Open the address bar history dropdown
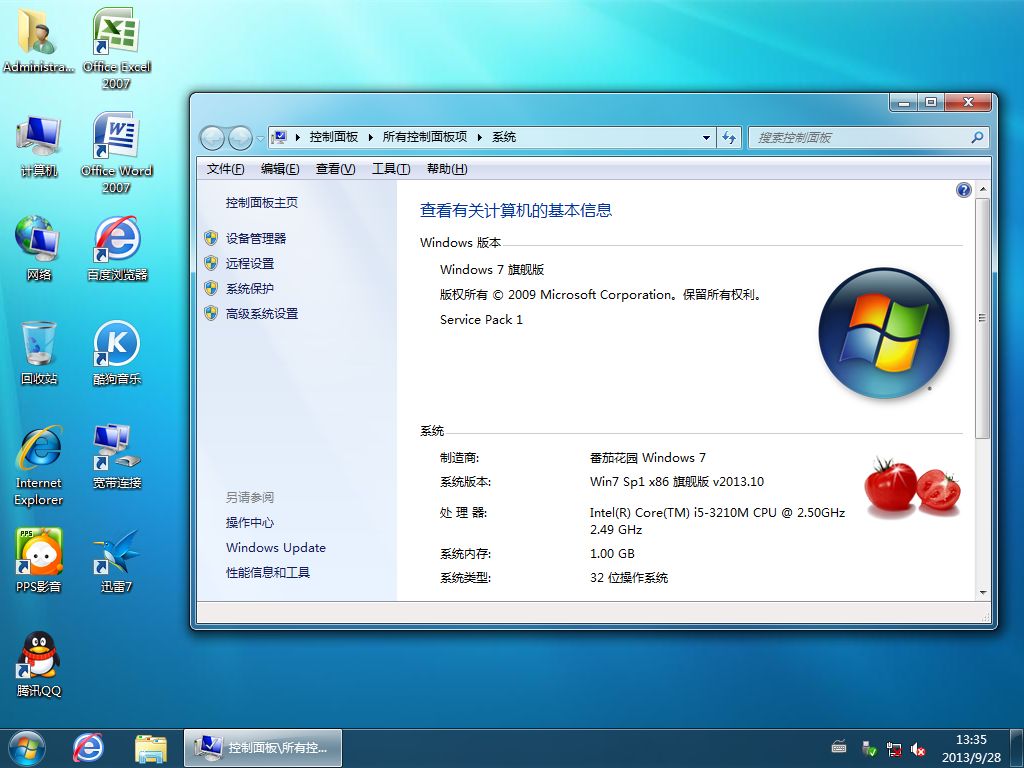The height and width of the screenshot is (768, 1024). [706, 138]
